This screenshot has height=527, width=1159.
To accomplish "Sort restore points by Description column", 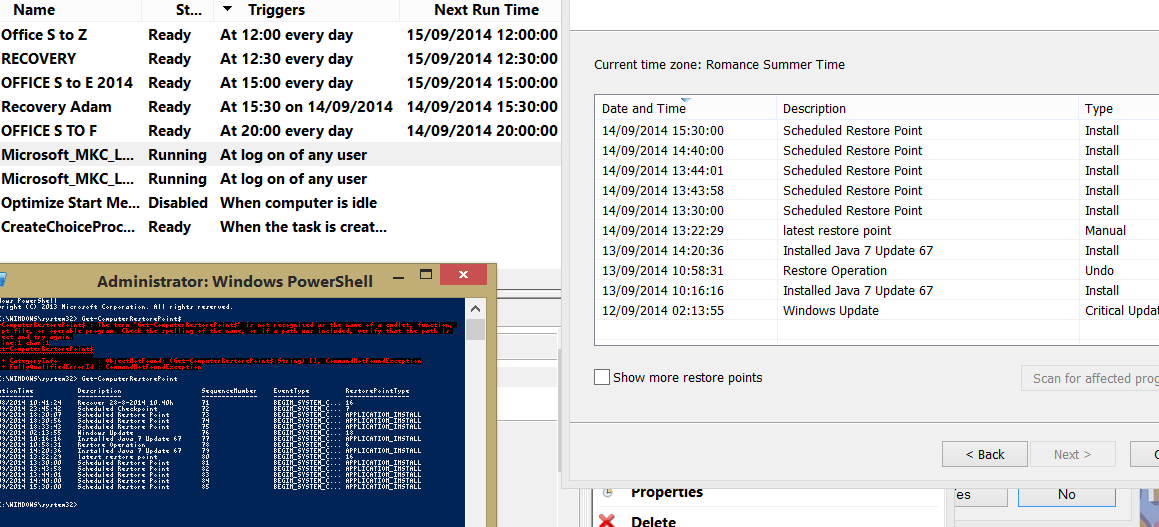I will click(x=814, y=108).
